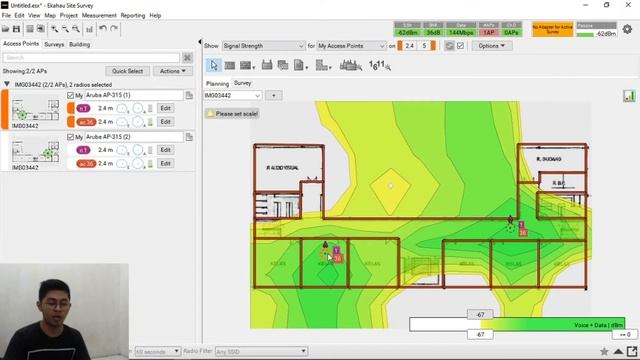Click the zoom out magnifier icon
The image size is (640, 360).
click(x=65, y=29)
